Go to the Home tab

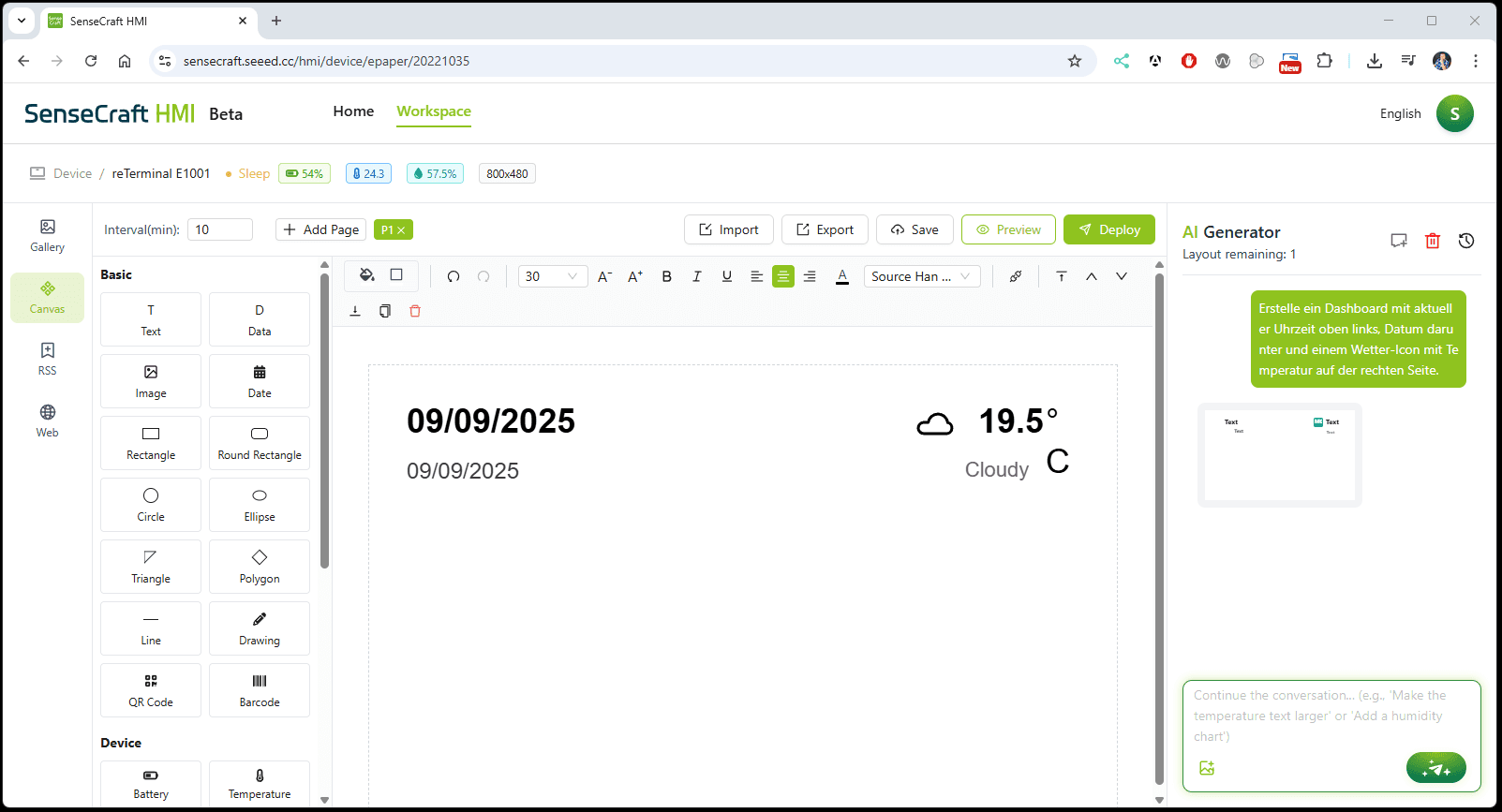pos(353,111)
